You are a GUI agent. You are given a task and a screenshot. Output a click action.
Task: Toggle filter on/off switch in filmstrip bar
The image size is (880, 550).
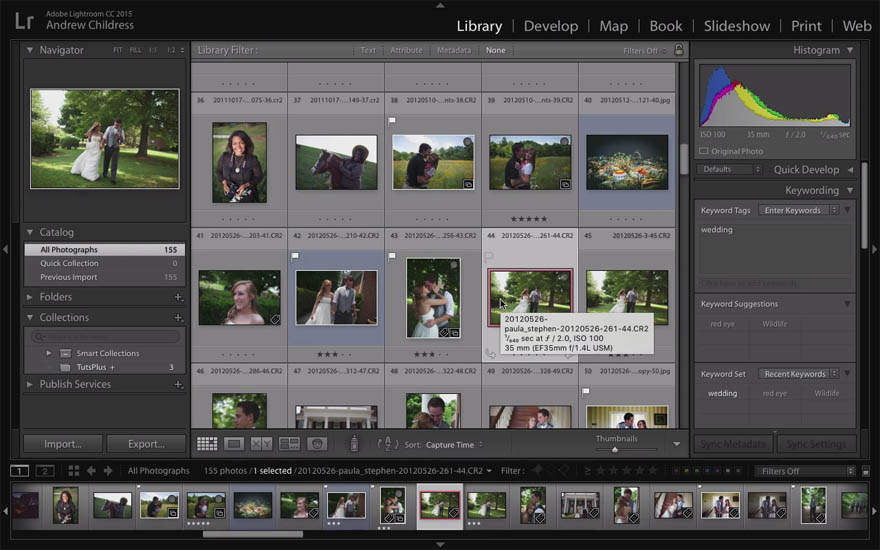[x=865, y=471]
